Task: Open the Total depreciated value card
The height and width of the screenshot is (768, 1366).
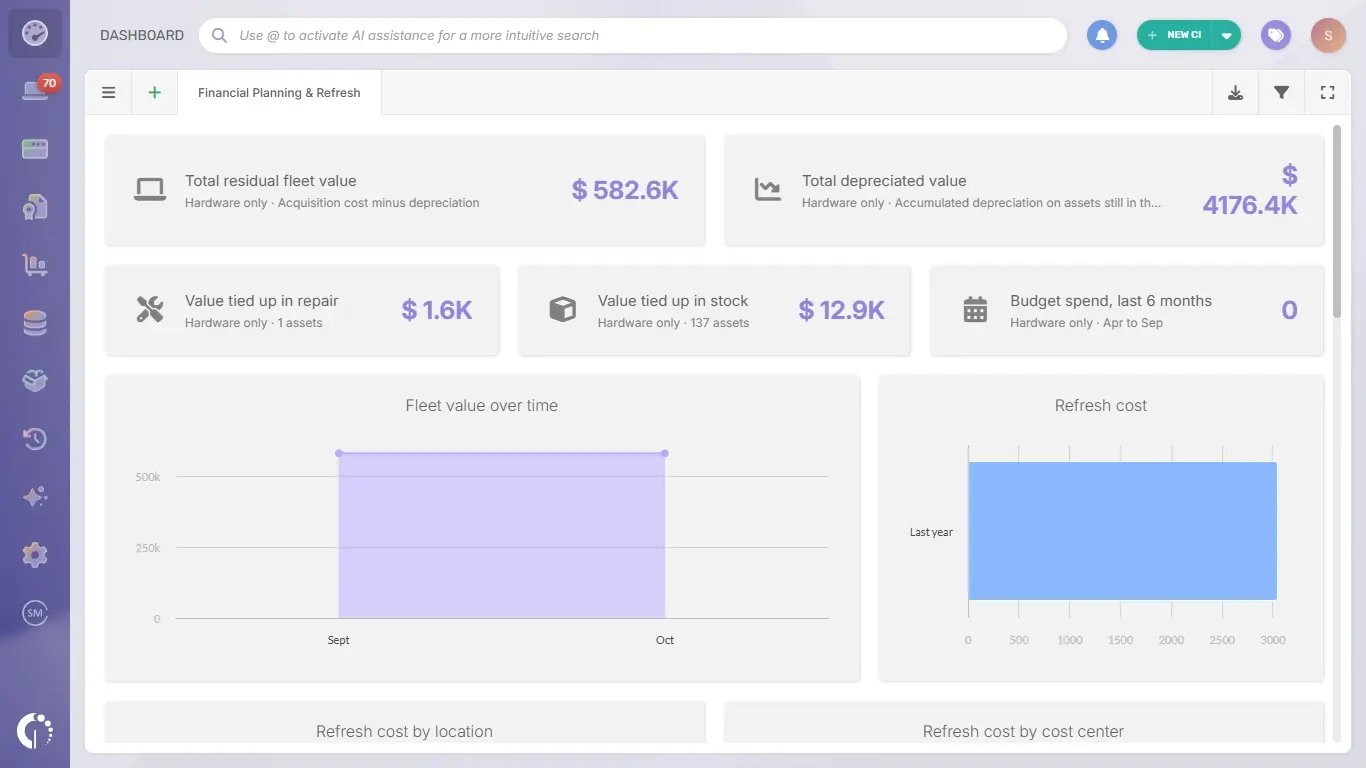Action: [1024, 190]
